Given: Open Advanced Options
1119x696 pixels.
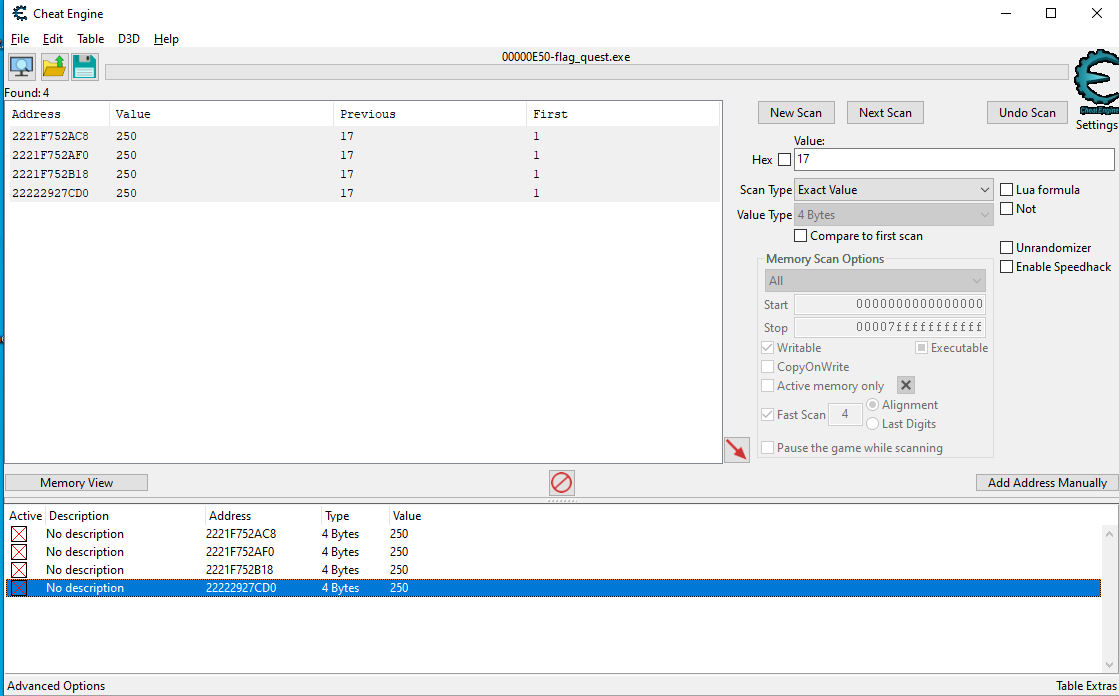Looking at the screenshot, I should (x=56, y=686).
